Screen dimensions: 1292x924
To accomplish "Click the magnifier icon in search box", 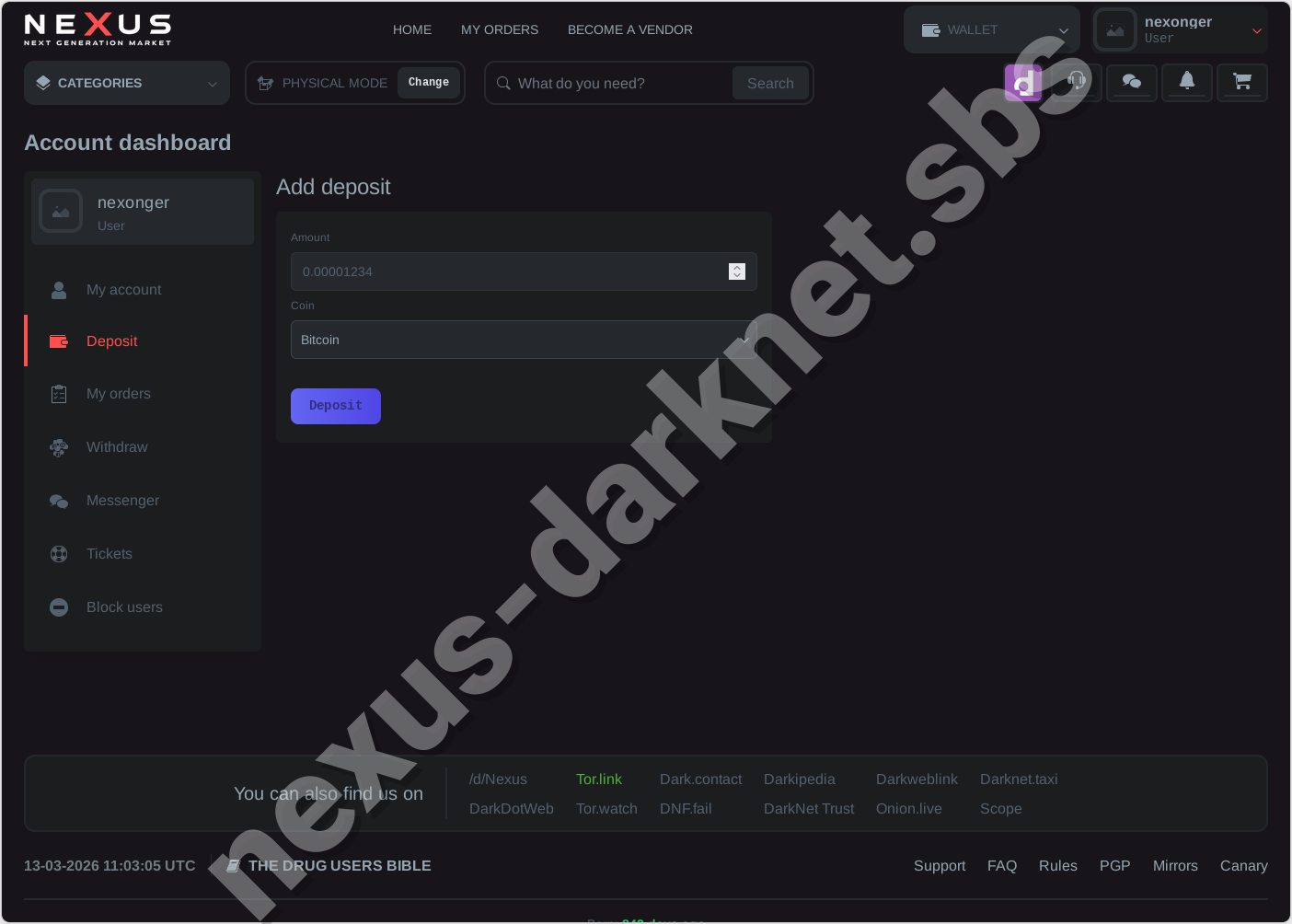I will click(503, 83).
